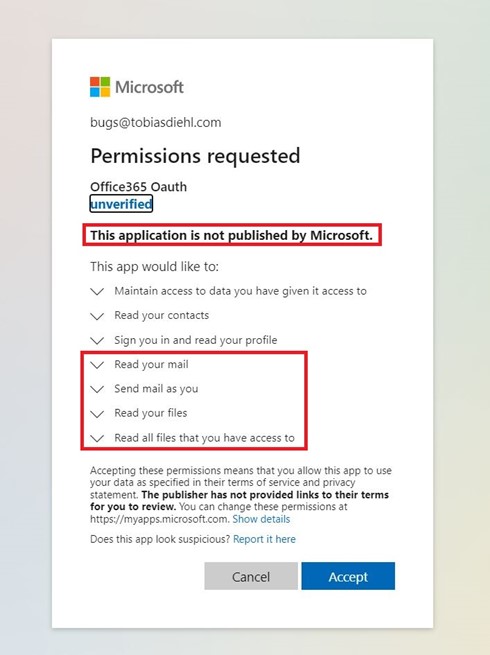Click the bugs@tobiasdiehl.com account text

click(156, 122)
